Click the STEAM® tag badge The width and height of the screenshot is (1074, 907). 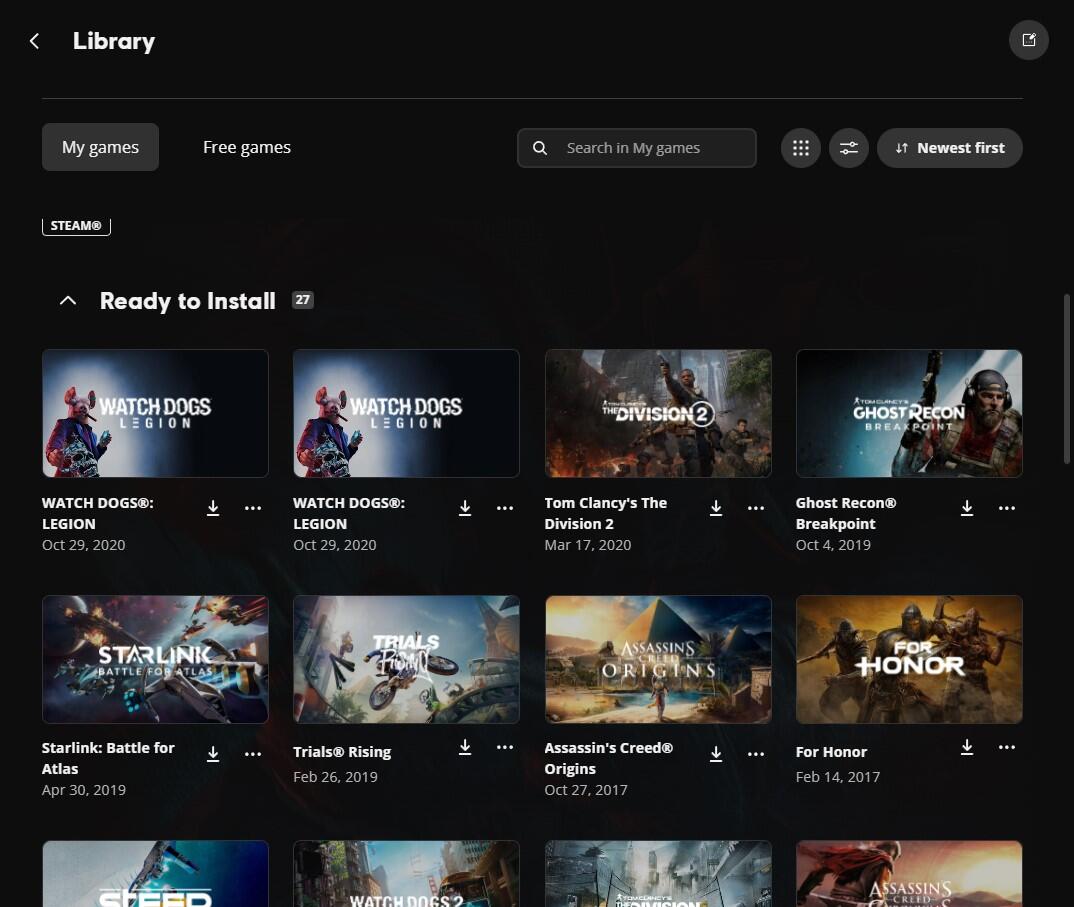click(x=76, y=226)
